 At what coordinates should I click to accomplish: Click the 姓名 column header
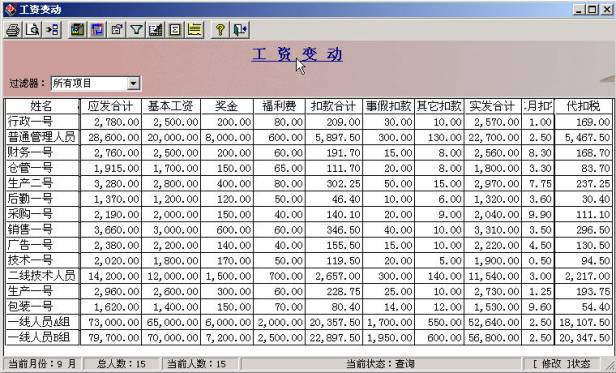point(42,106)
